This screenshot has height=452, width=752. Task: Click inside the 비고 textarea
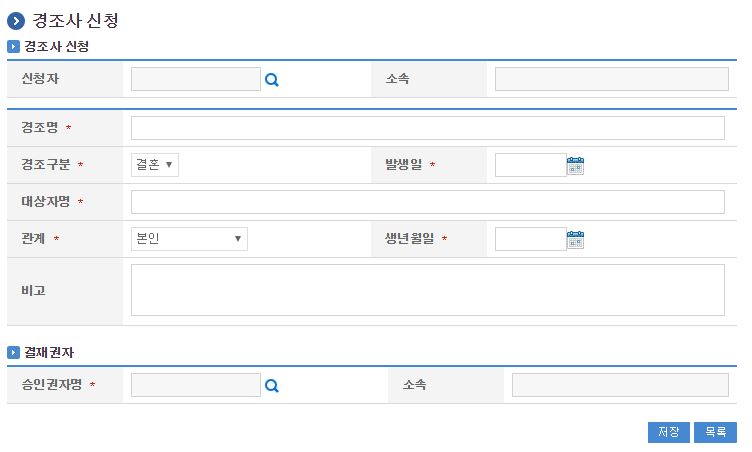[x=427, y=290]
